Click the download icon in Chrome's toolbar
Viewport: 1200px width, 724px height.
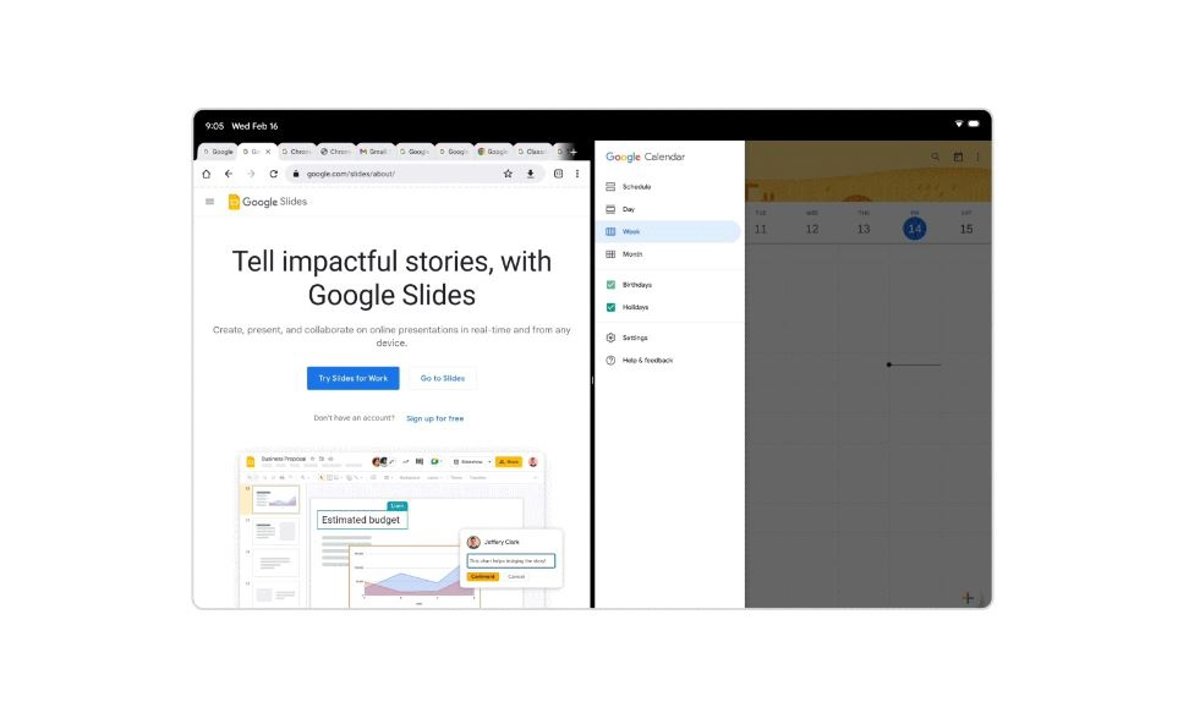coord(531,174)
